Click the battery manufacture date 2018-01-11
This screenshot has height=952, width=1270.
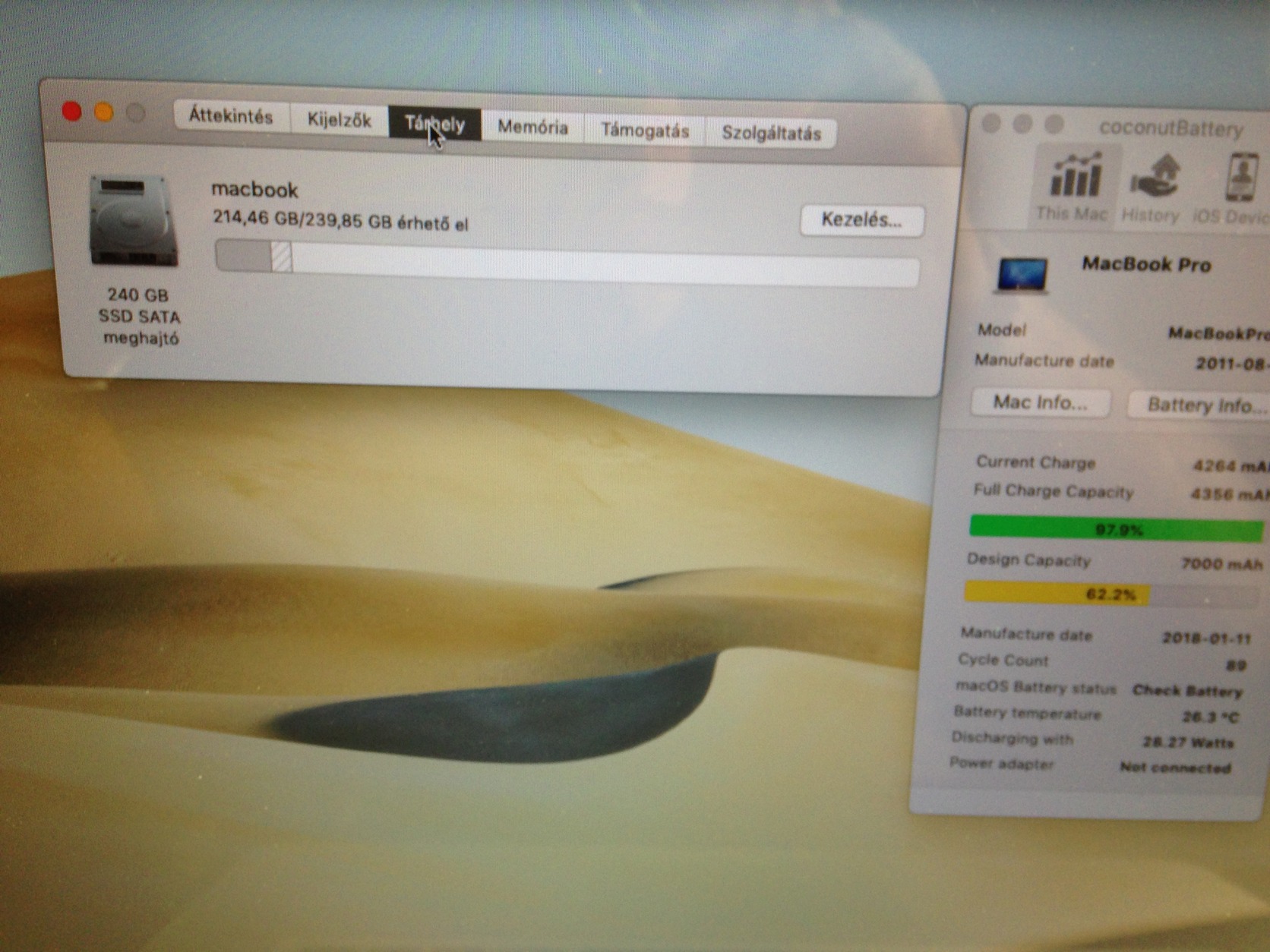(1205, 638)
